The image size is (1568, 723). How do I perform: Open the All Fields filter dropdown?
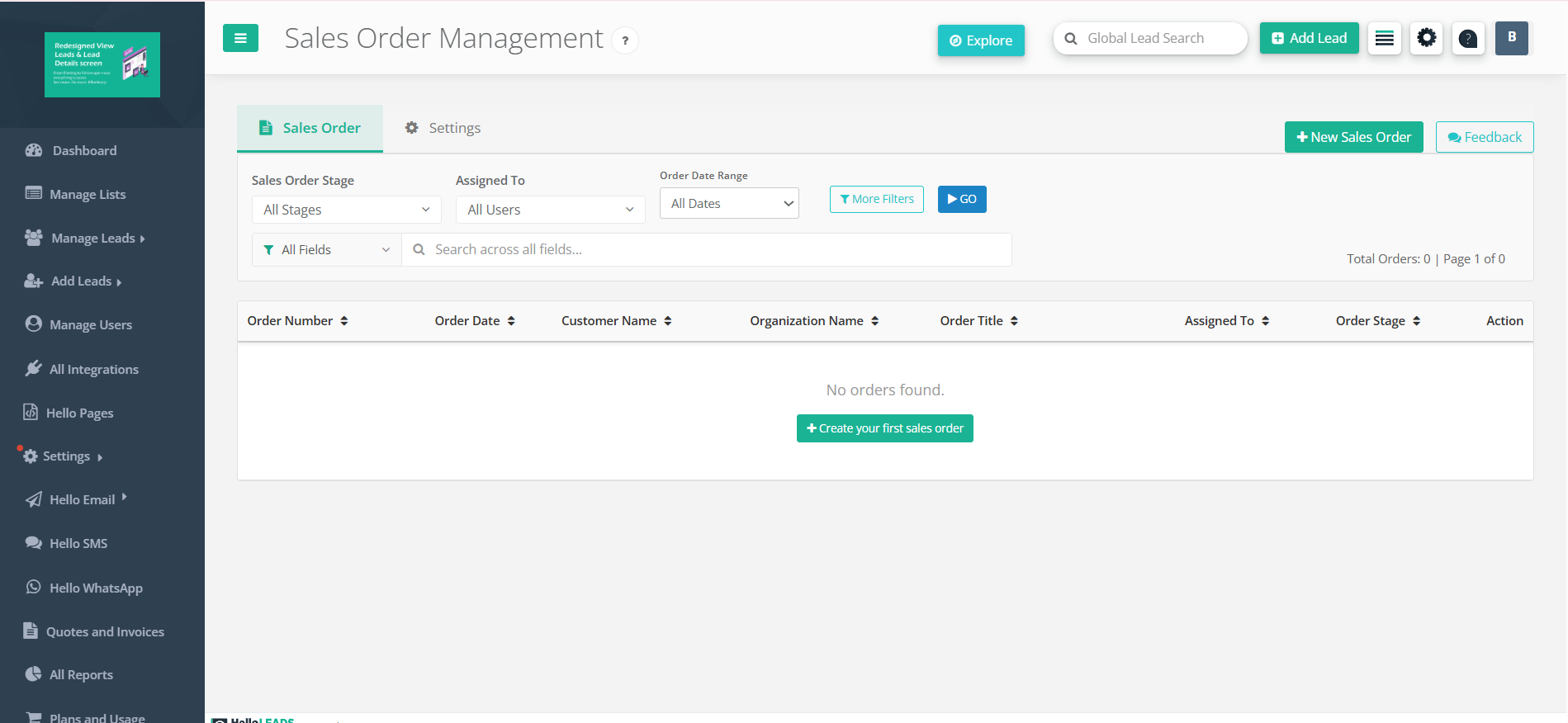(x=327, y=249)
